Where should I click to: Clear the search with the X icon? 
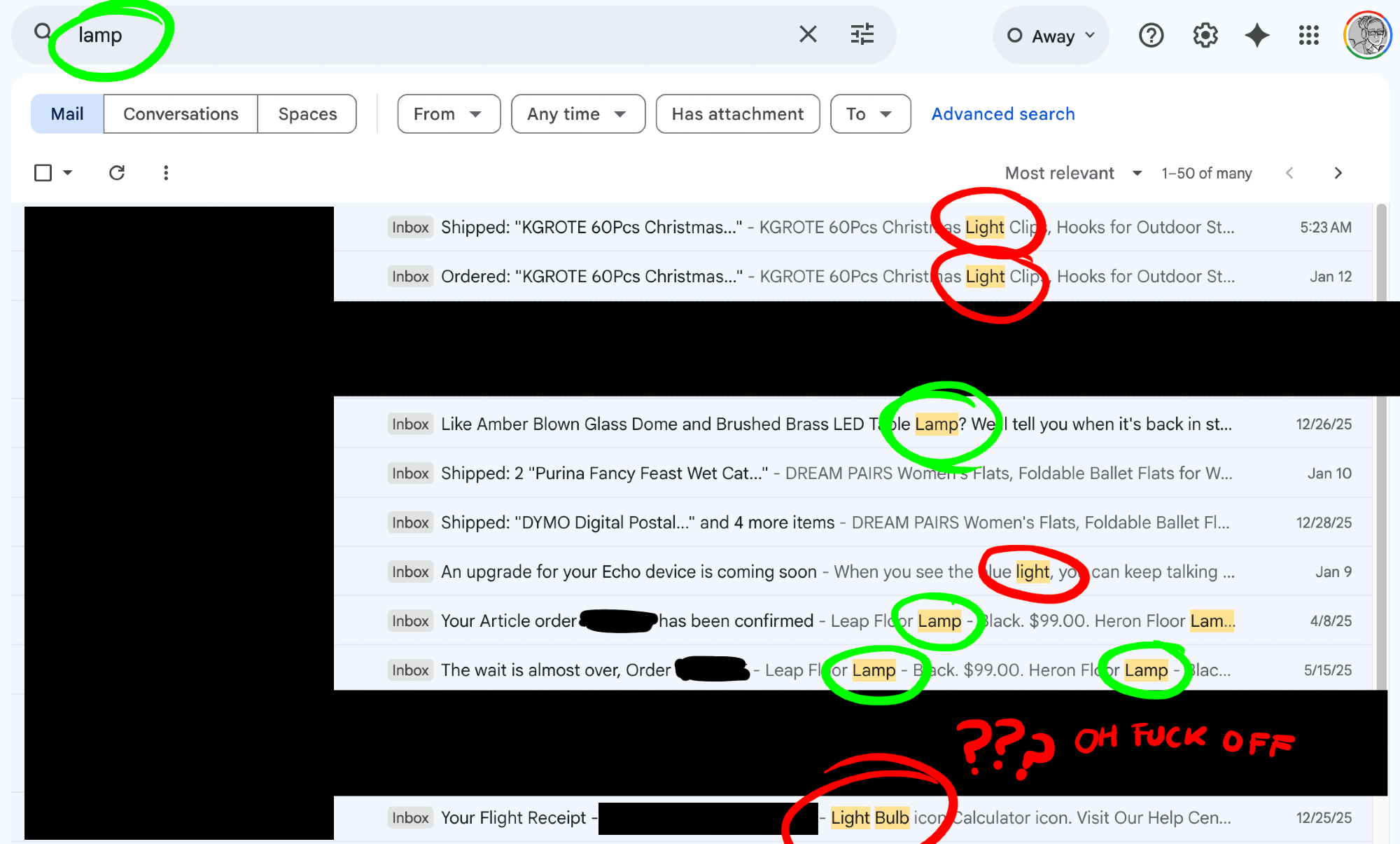pos(808,34)
